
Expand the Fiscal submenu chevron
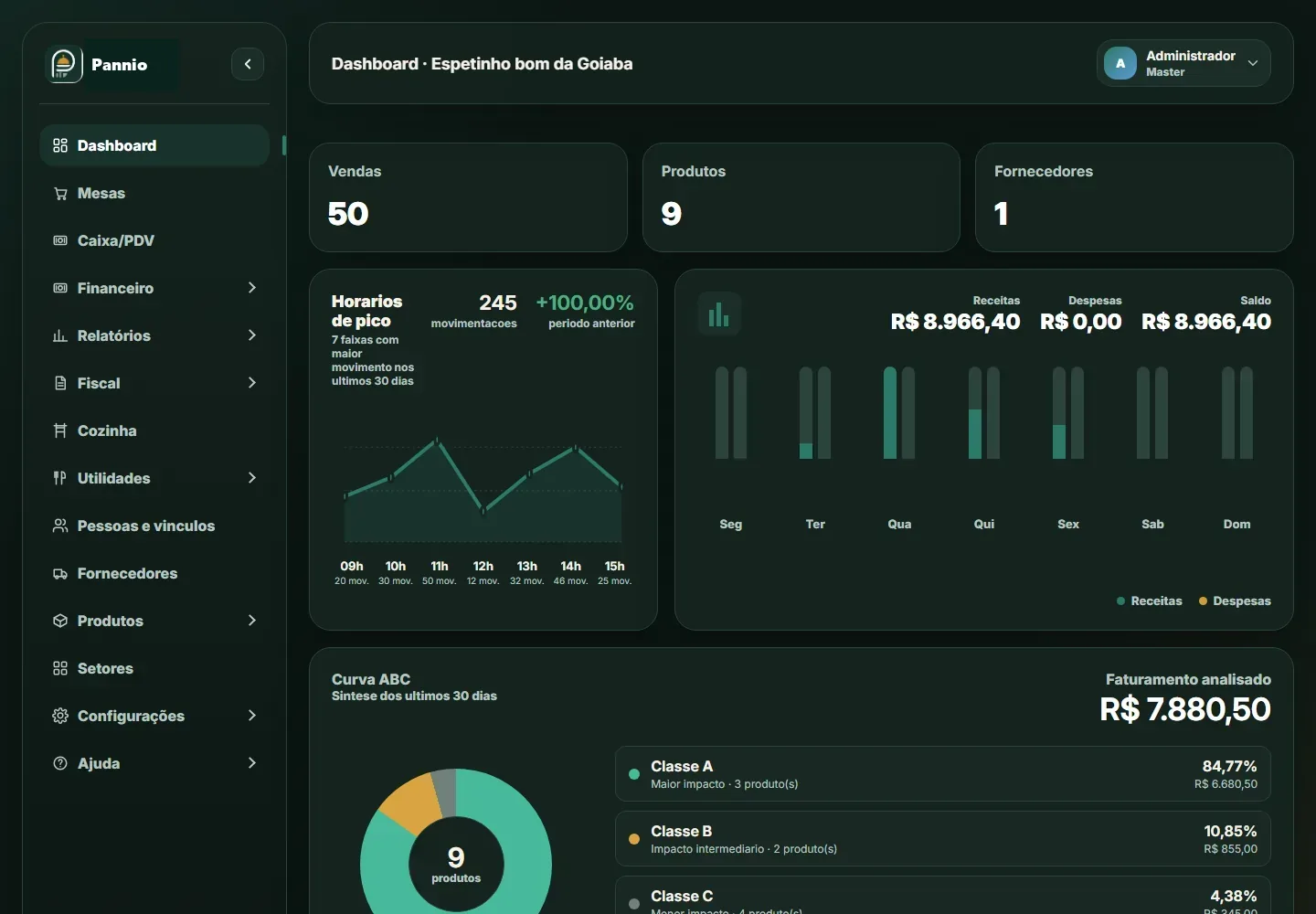coord(252,383)
